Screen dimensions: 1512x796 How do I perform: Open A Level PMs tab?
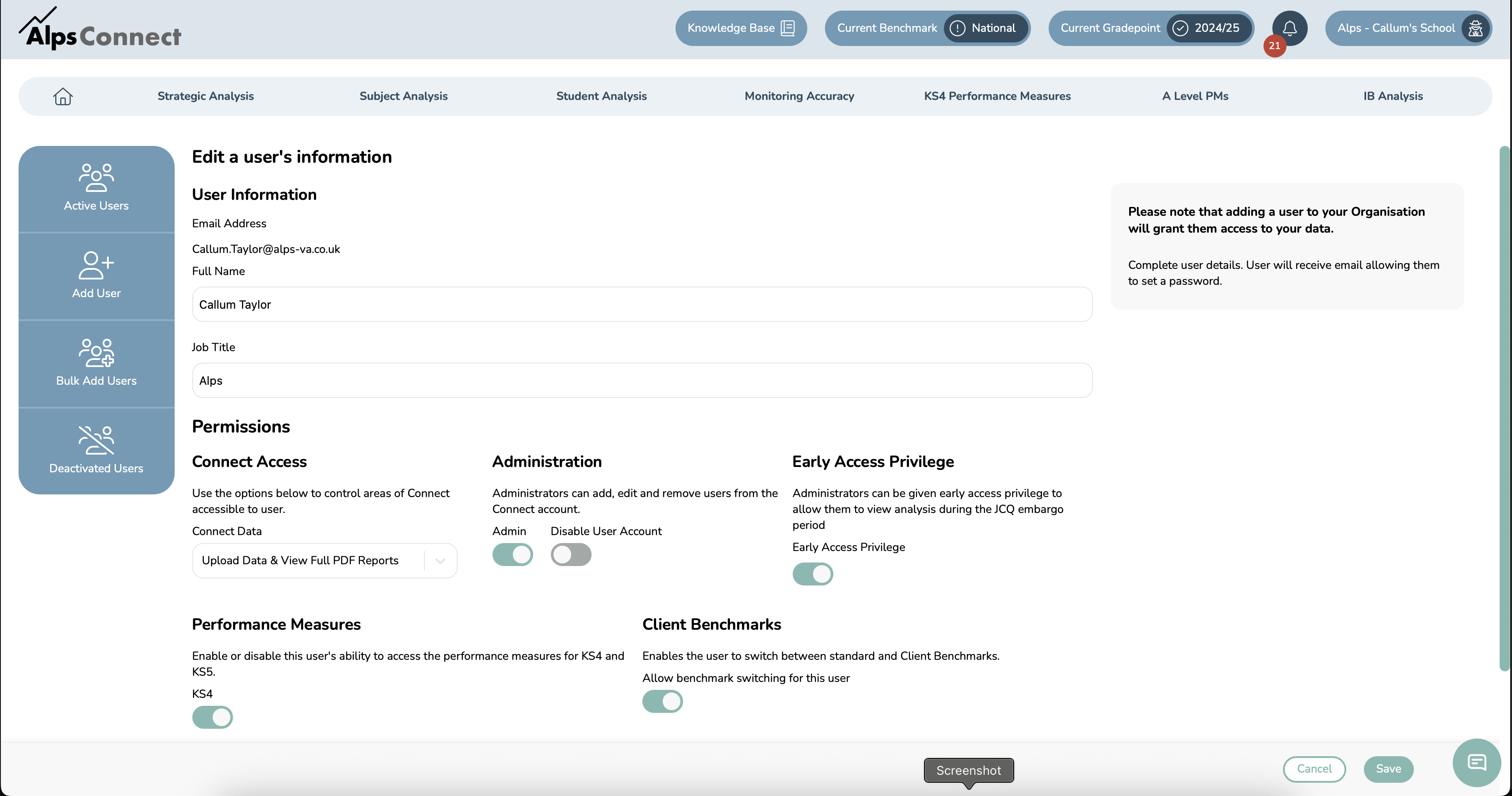point(1195,96)
